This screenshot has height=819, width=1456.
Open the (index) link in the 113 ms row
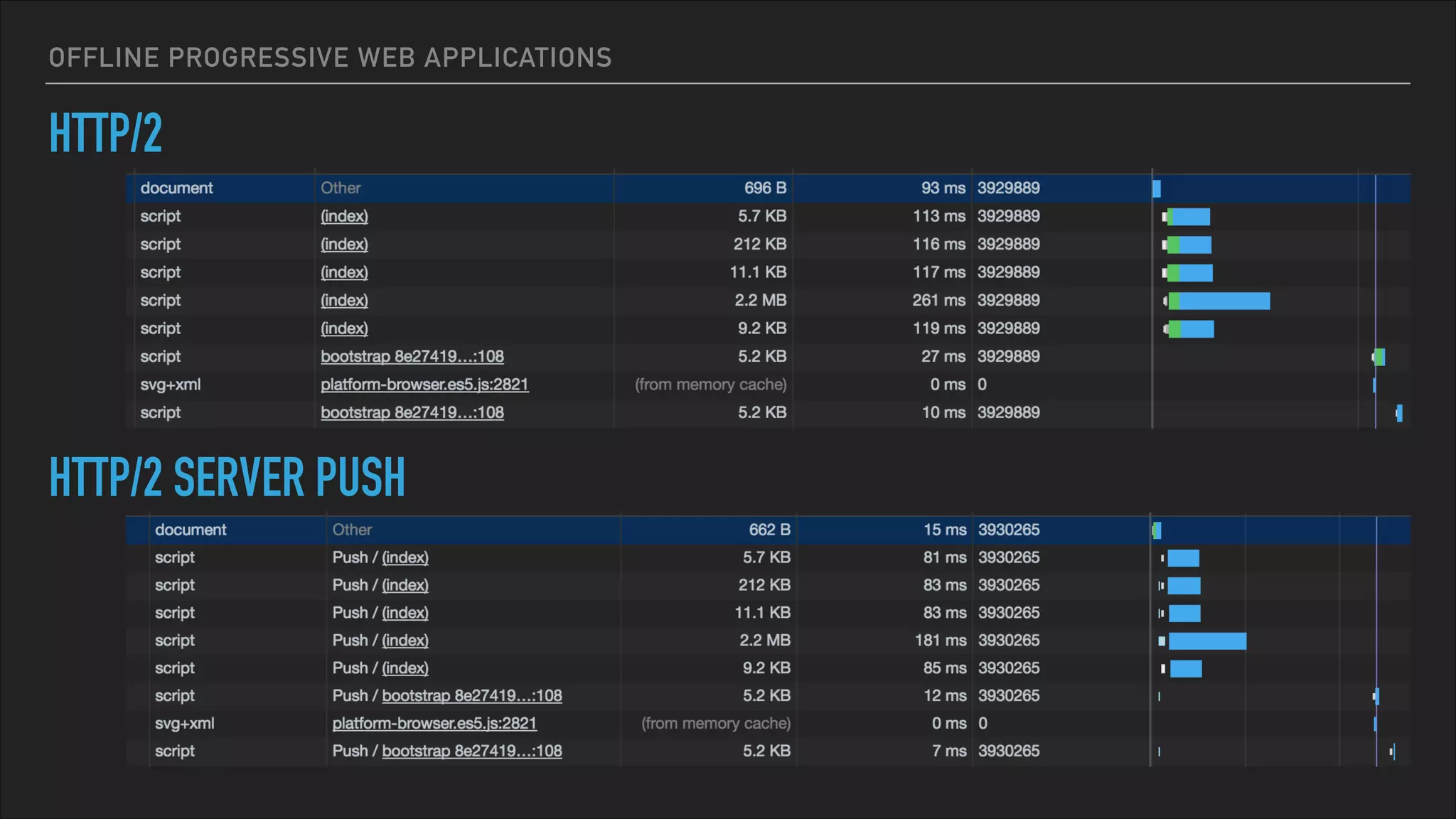pyautogui.click(x=344, y=216)
